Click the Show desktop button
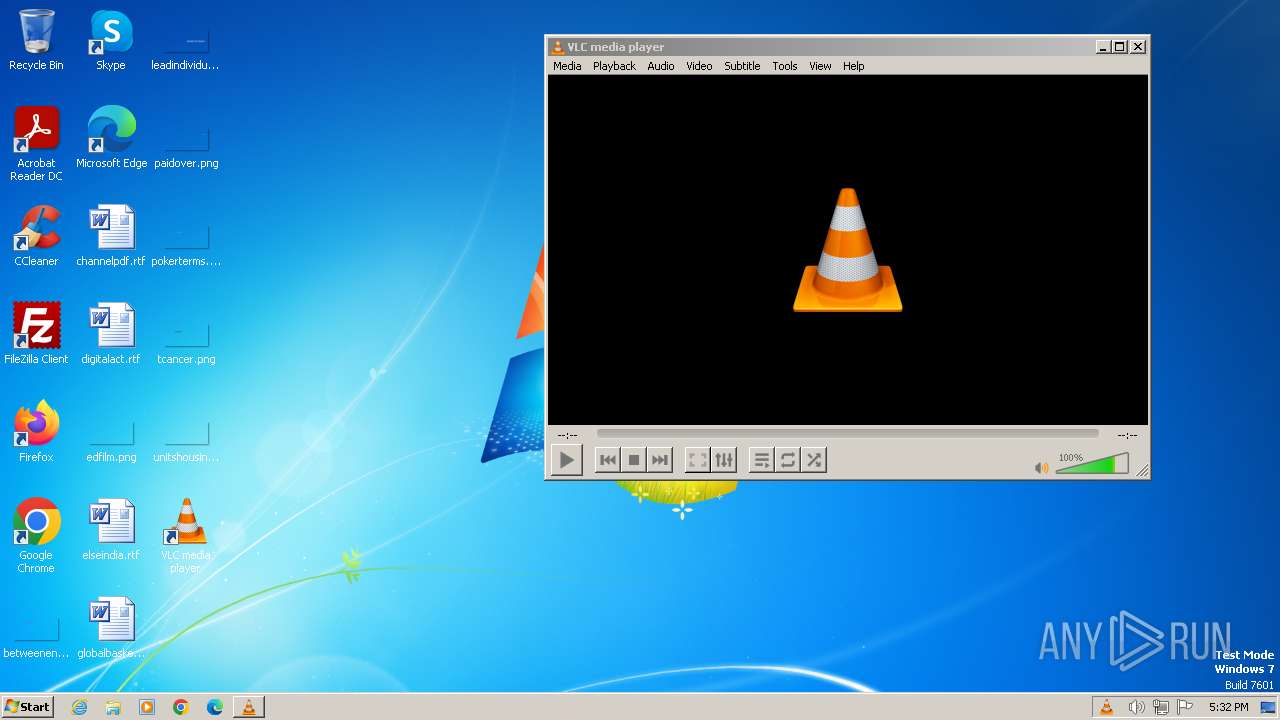 (x=1268, y=707)
